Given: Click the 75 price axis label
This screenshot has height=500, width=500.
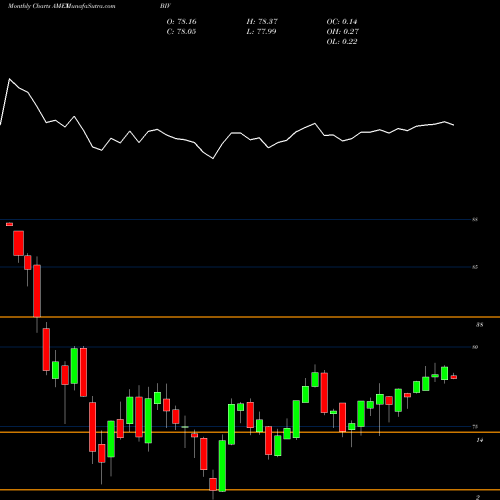Looking at the screenshot, I should point(475,426).
